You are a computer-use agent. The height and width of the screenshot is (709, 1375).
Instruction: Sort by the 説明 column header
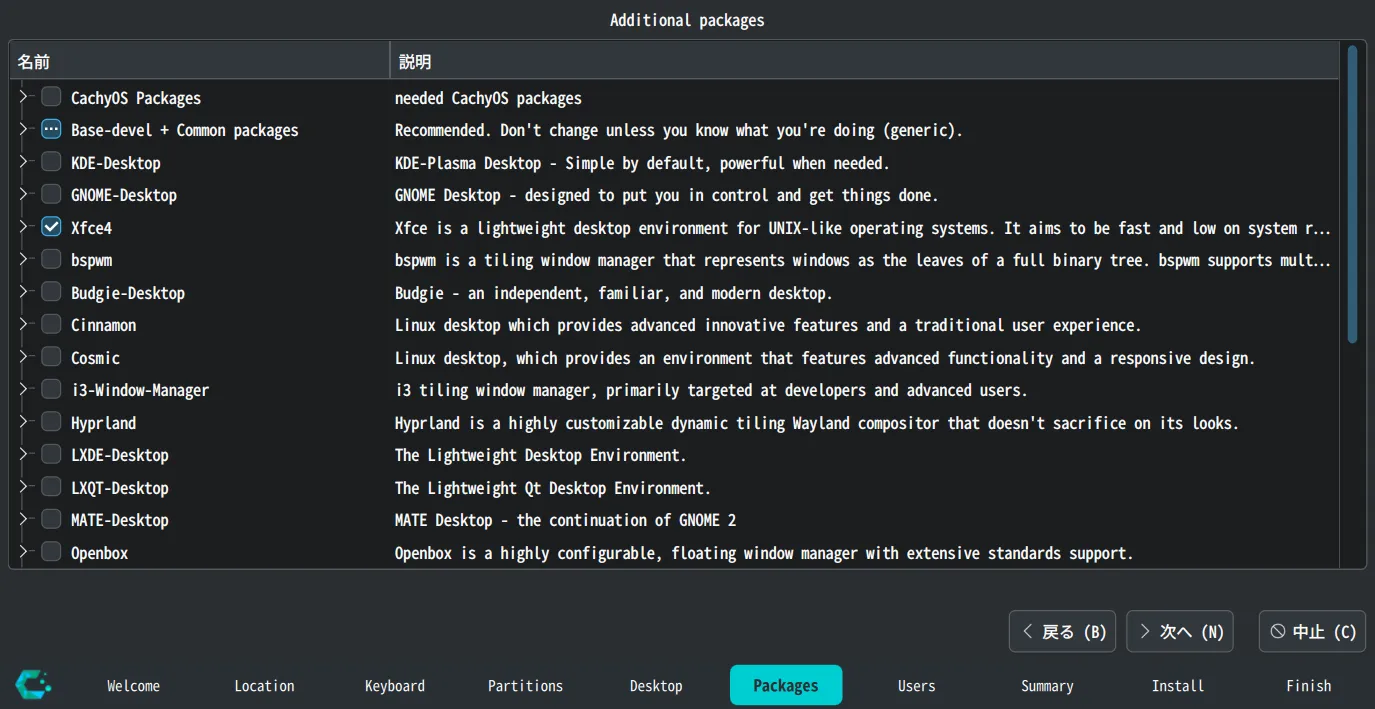point(864,62)
